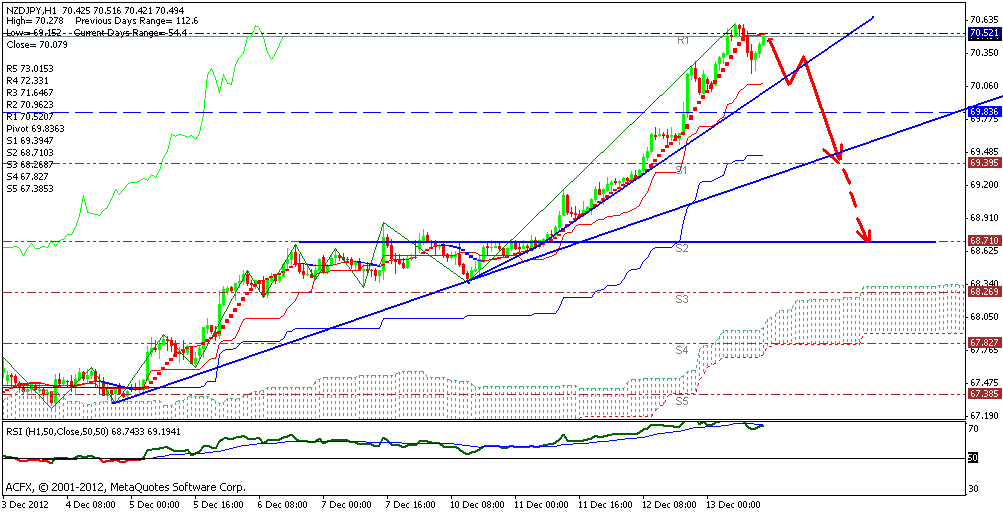Click the dashed red arrow's arrowhead
The width and height of the screenshot is (1003, 512).
point(869,237)
